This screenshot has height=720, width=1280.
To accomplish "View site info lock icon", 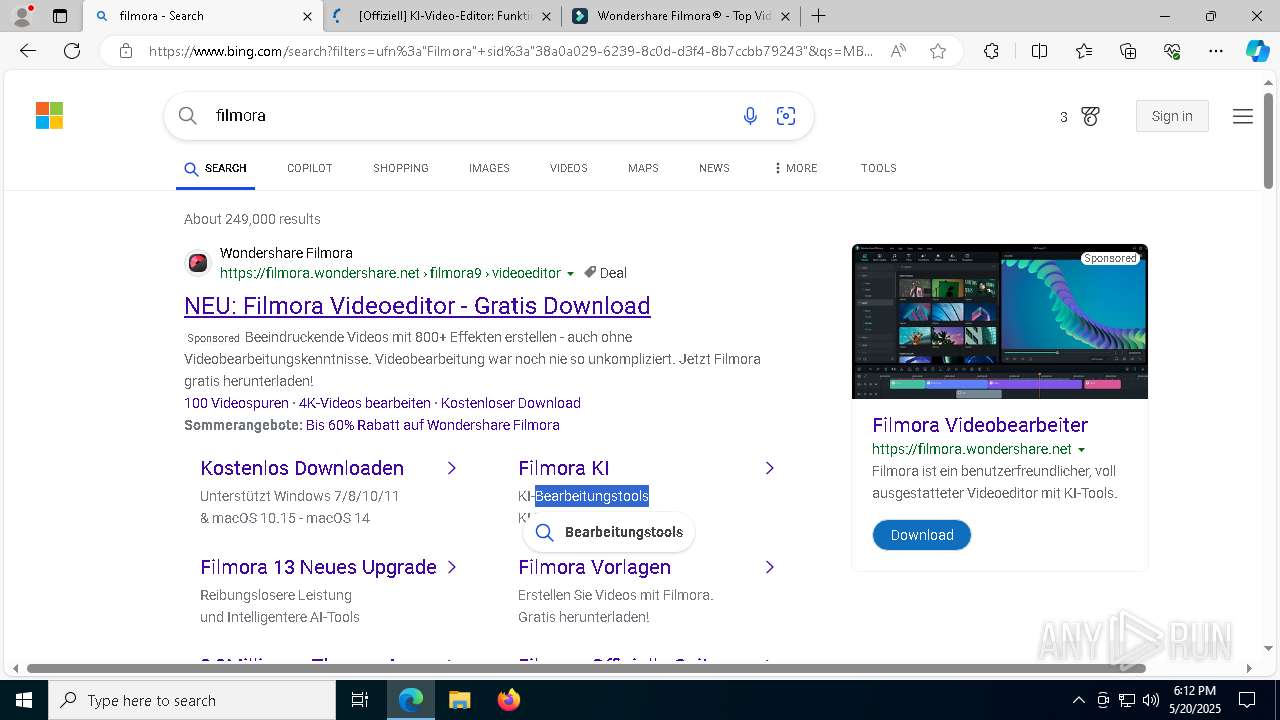I will tap(126, 51).
